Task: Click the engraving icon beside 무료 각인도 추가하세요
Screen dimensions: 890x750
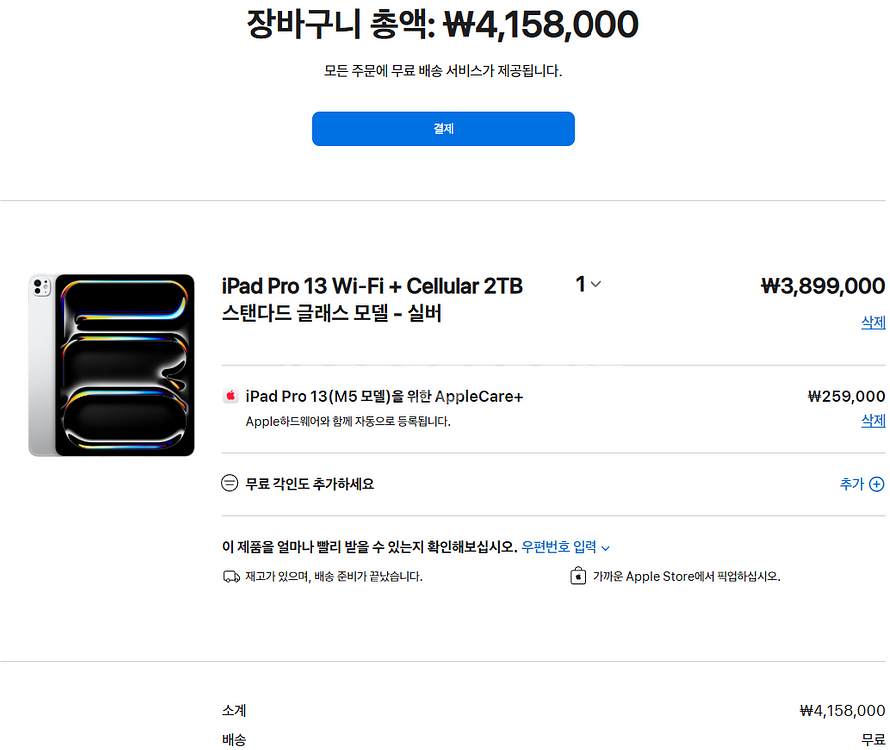Action: [x=230, y=484]
